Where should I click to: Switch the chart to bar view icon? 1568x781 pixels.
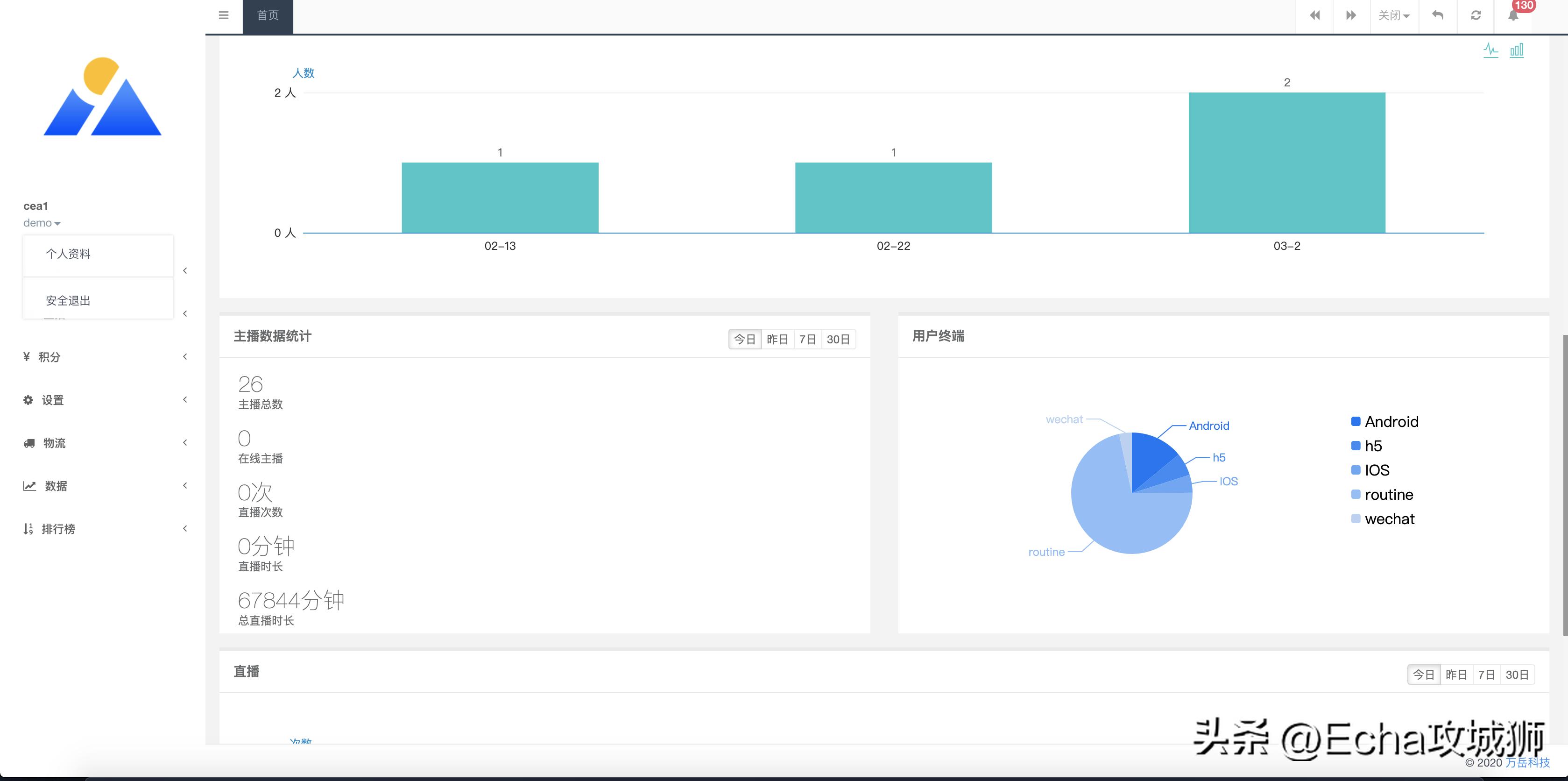click(x=1517, y=50)
